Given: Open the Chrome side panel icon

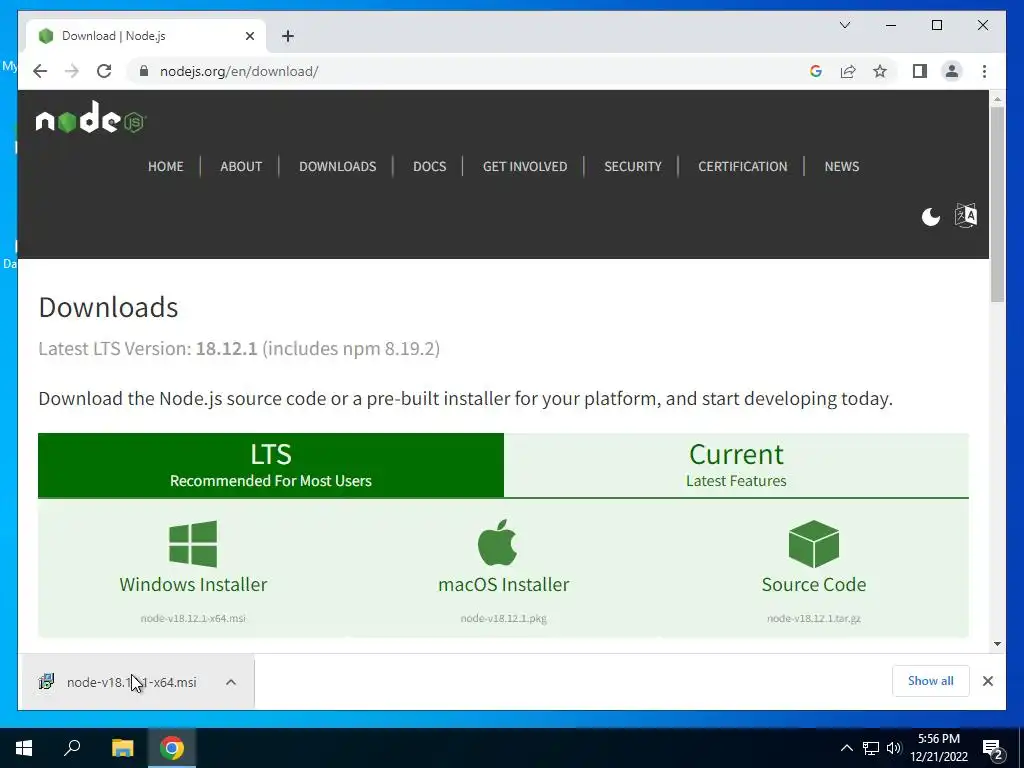Looking at the screenshot, I should 920,71.
